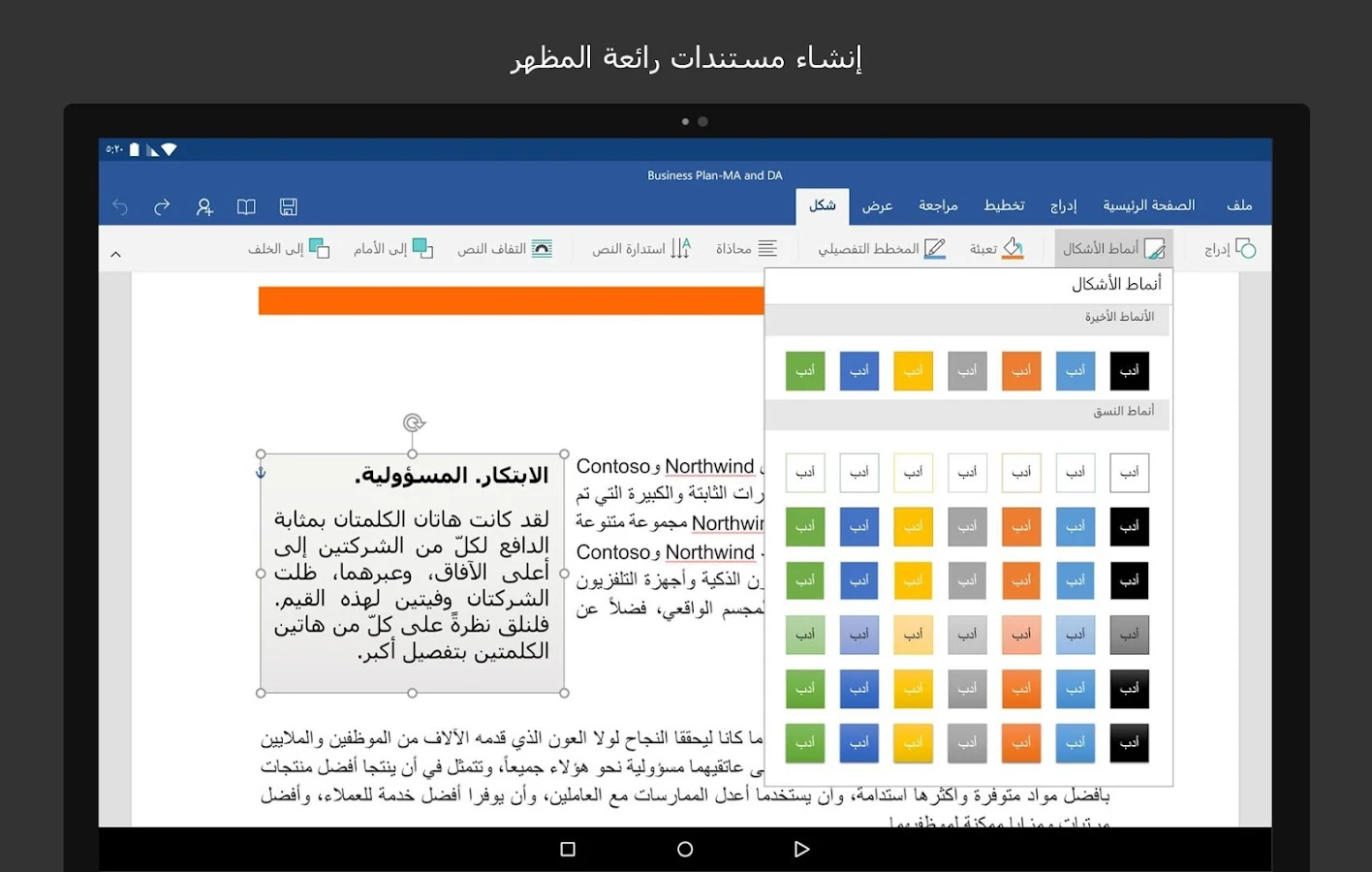Switch to reading view book icon
The image size is (1372, 872).
pos(246,206)
